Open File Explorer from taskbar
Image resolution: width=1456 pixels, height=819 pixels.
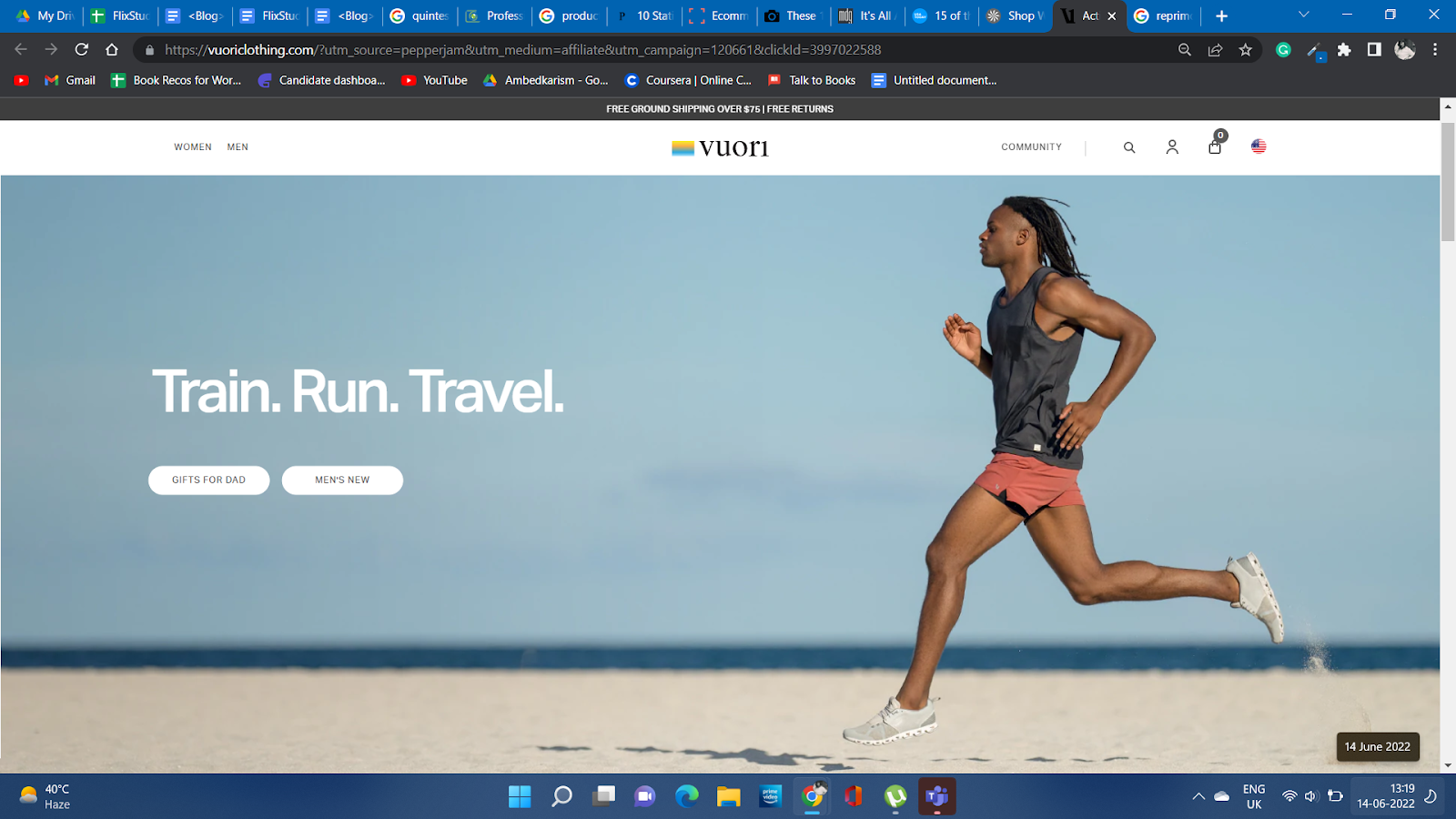pos(729,796)
